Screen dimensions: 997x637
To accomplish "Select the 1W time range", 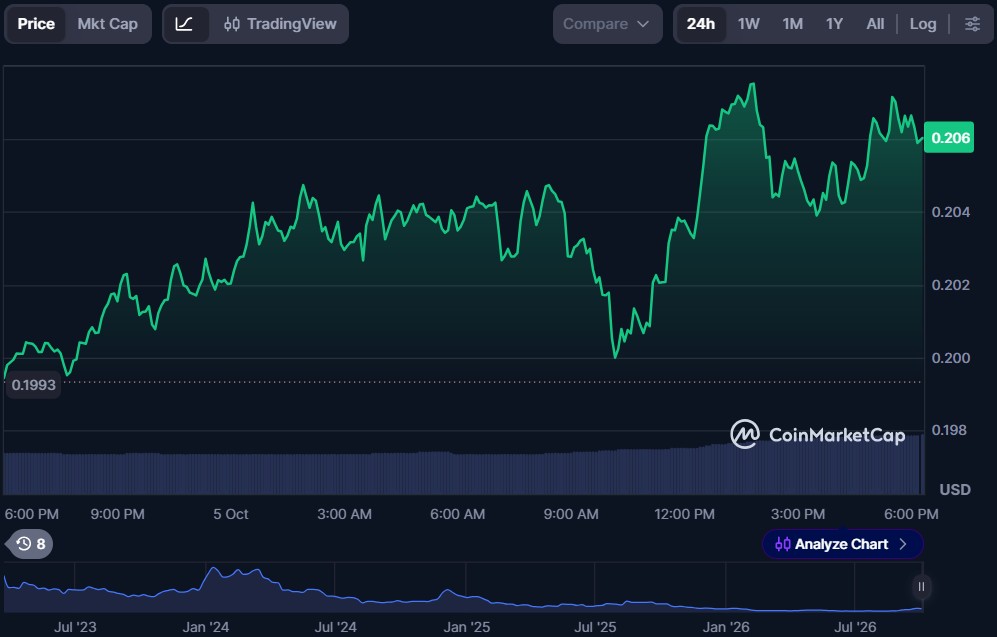I will 748,24.
